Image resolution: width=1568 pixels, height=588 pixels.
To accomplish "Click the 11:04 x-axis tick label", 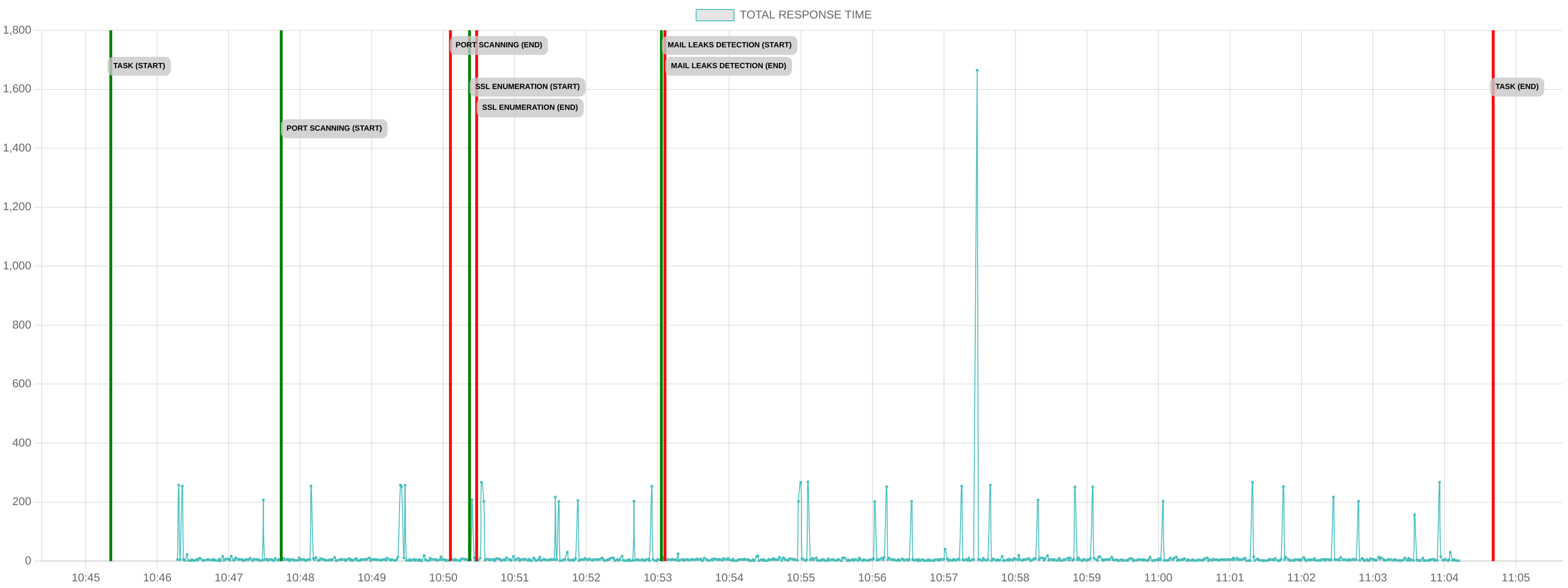I will point(1444,578).
